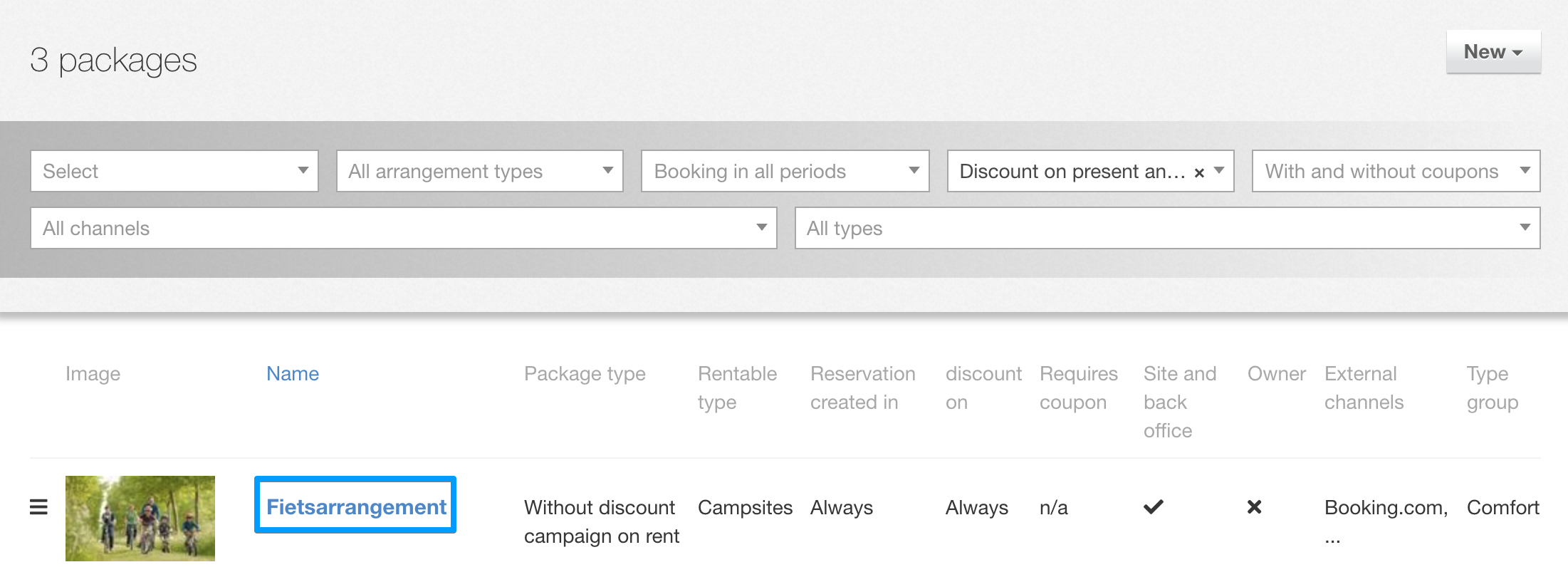This screenshot has height=567, width=1568.
Task: Open the Fietsarrangement package link
Action: point(356,507)
